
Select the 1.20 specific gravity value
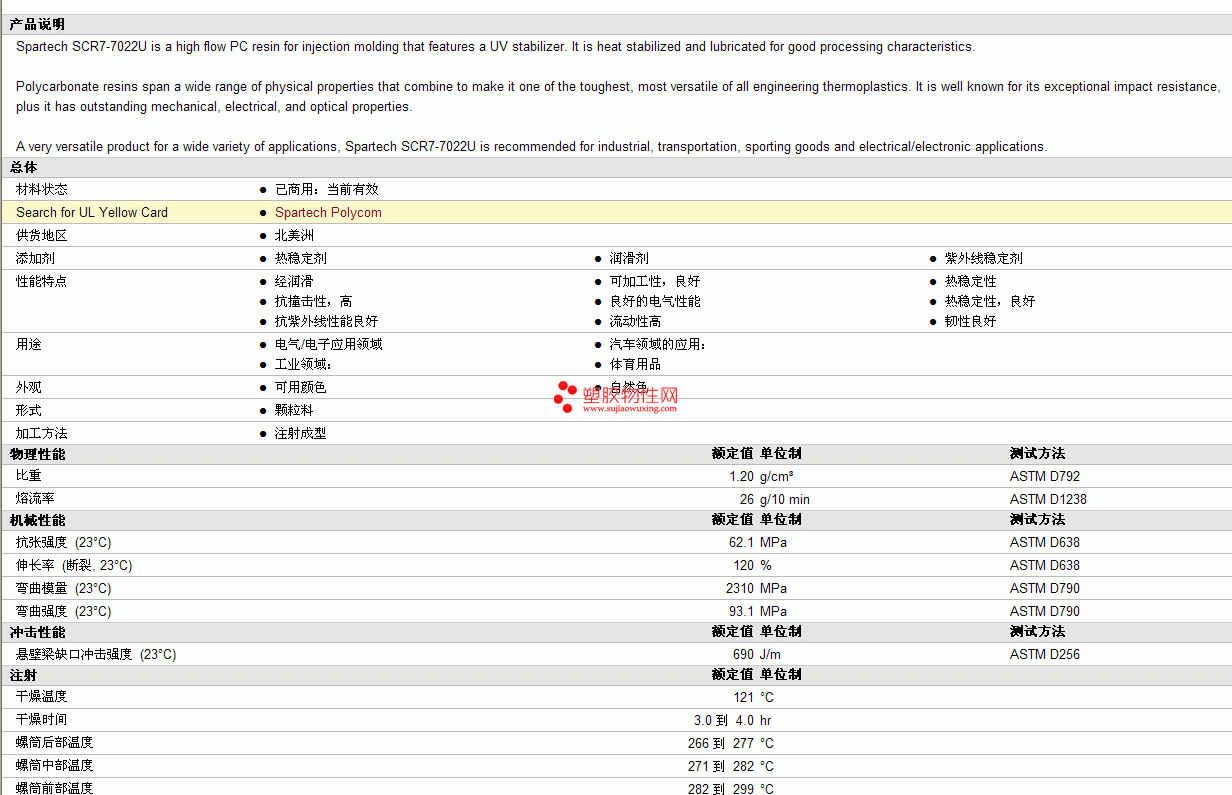coord(741,476)
